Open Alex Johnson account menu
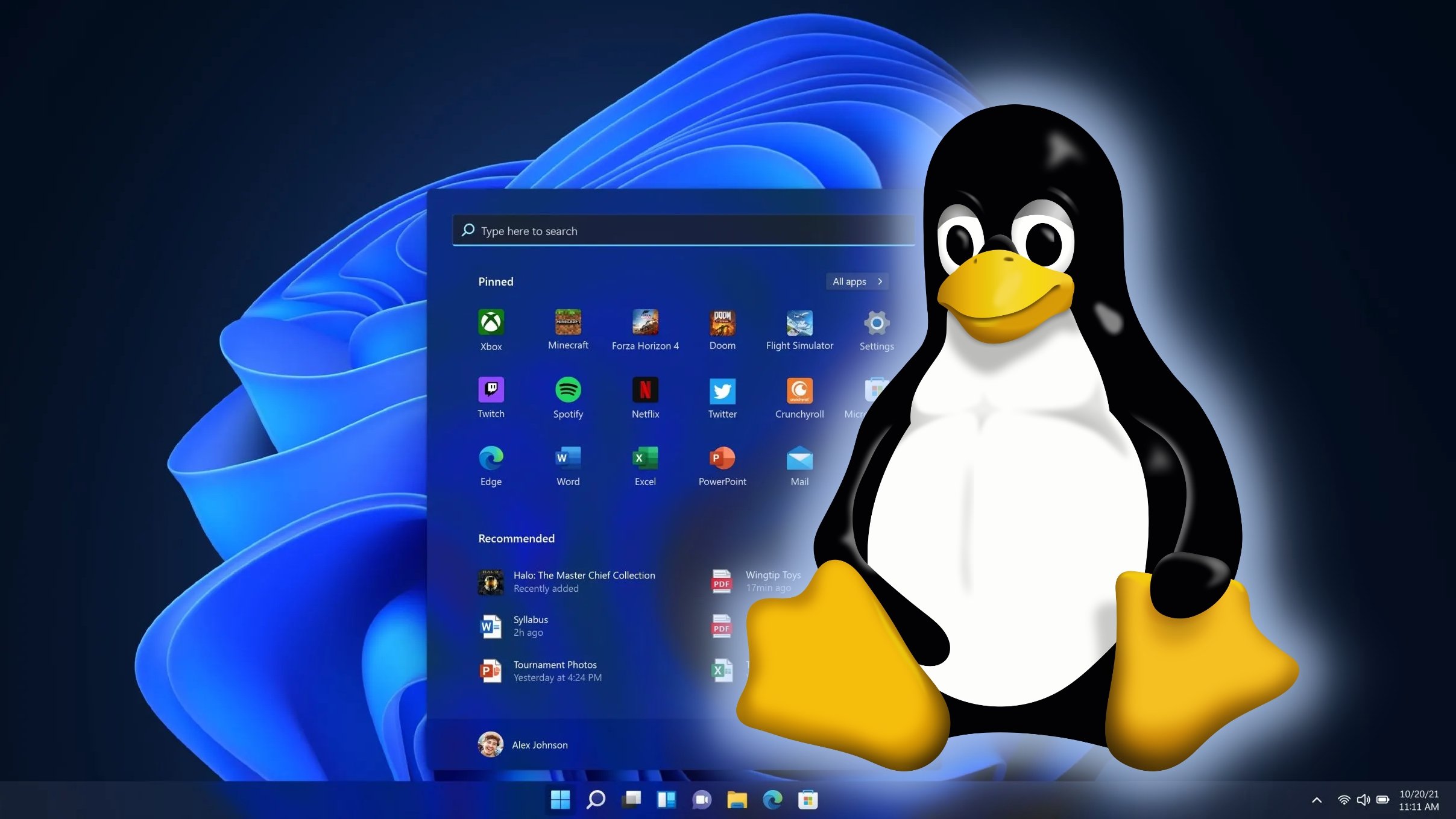Image resolution: width=1456 pixels, height=819 pixels. click(523, 744)
